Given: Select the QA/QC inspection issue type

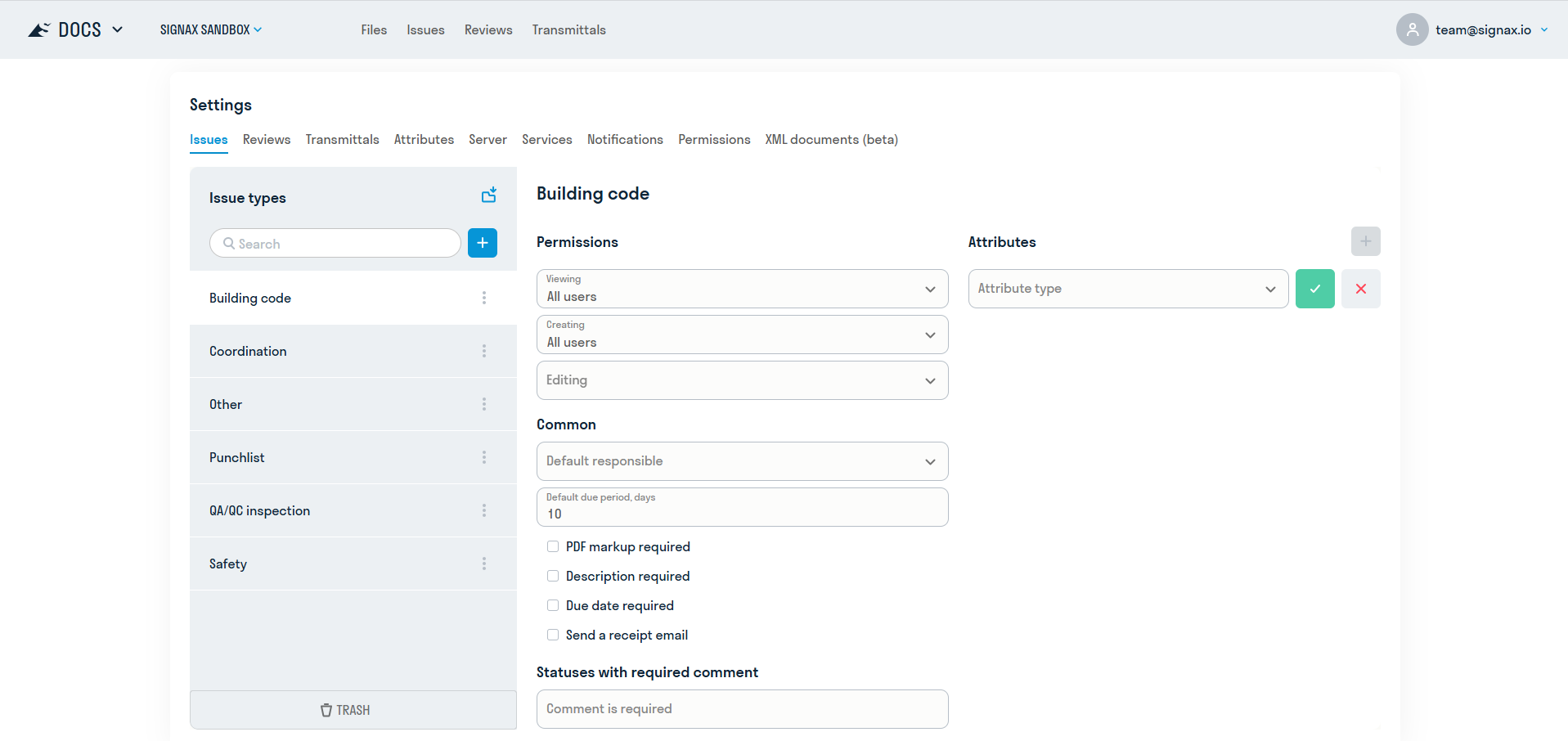Looking at the screenshot, I should (x=353, y=510).
